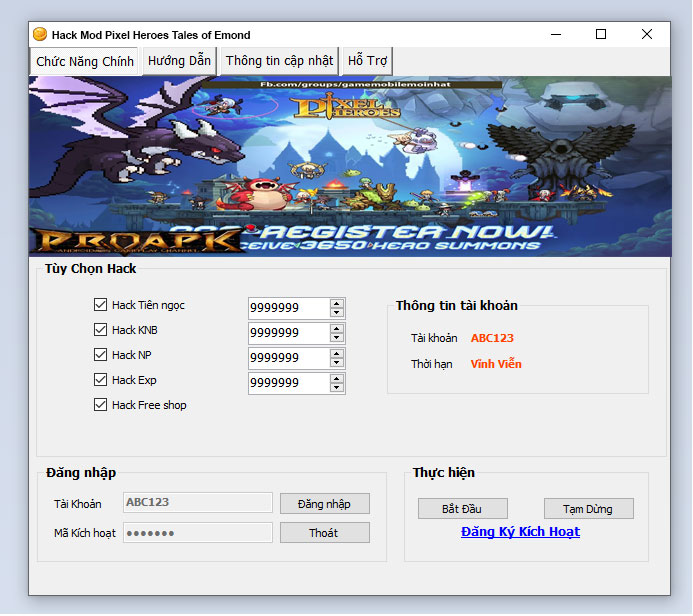Toggle the Hack KNB checkbox
The height and width of the screenshot is (616, 693).
tap(100, 330)
